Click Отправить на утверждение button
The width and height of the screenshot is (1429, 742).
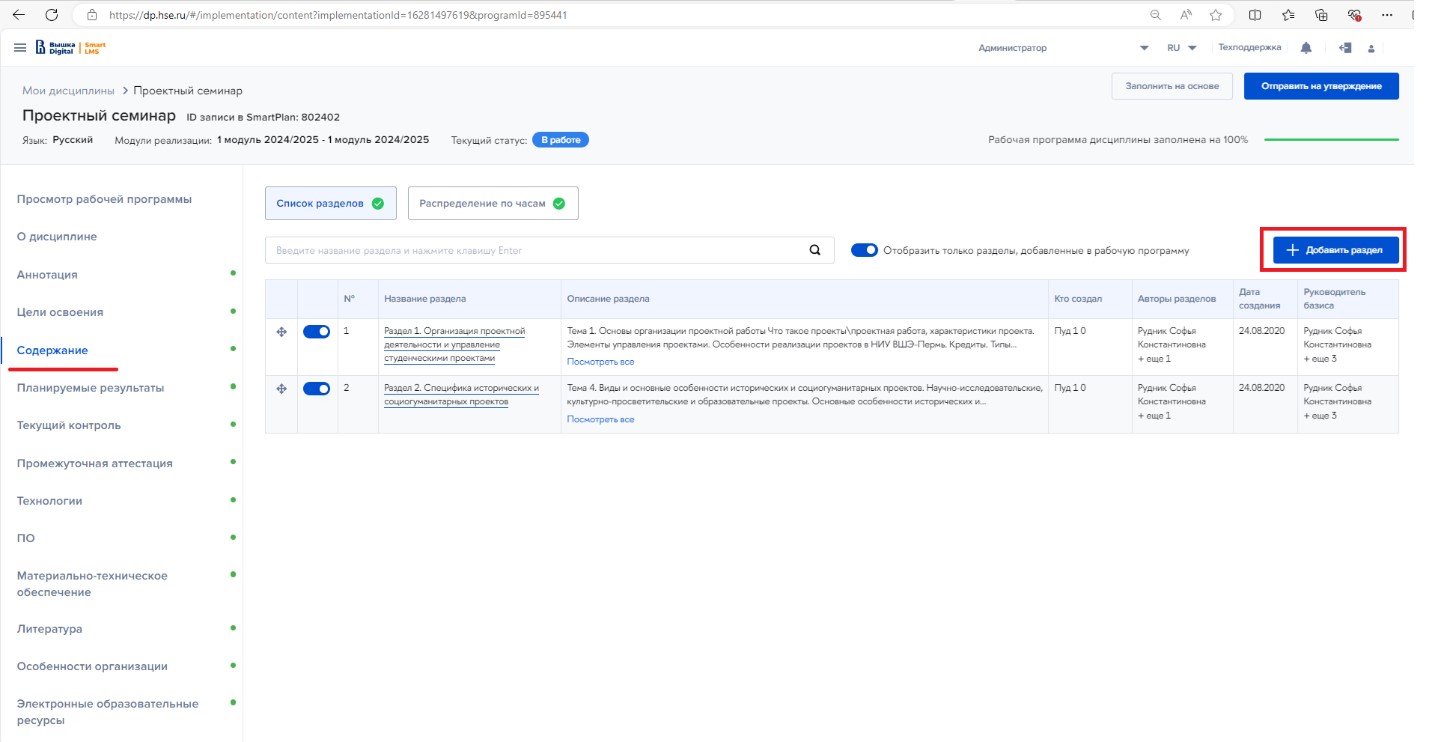coord(1320,86)
